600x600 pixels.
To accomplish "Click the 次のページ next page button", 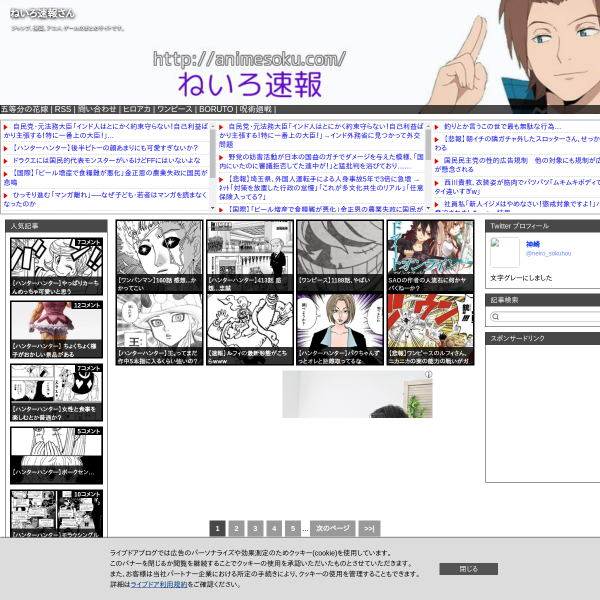I will click(333, 528).
